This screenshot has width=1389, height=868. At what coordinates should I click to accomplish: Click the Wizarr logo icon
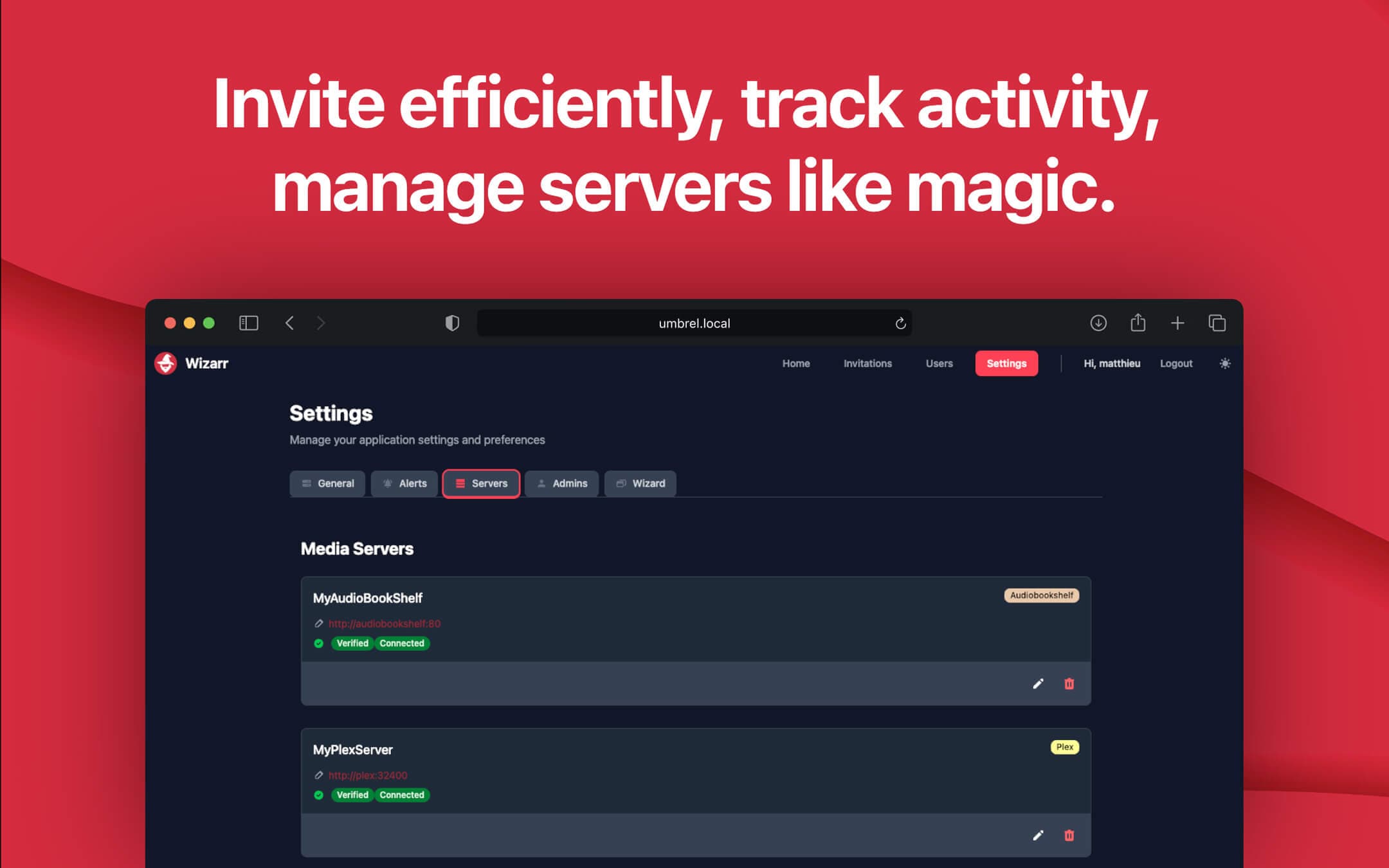(x=167, y=363)
